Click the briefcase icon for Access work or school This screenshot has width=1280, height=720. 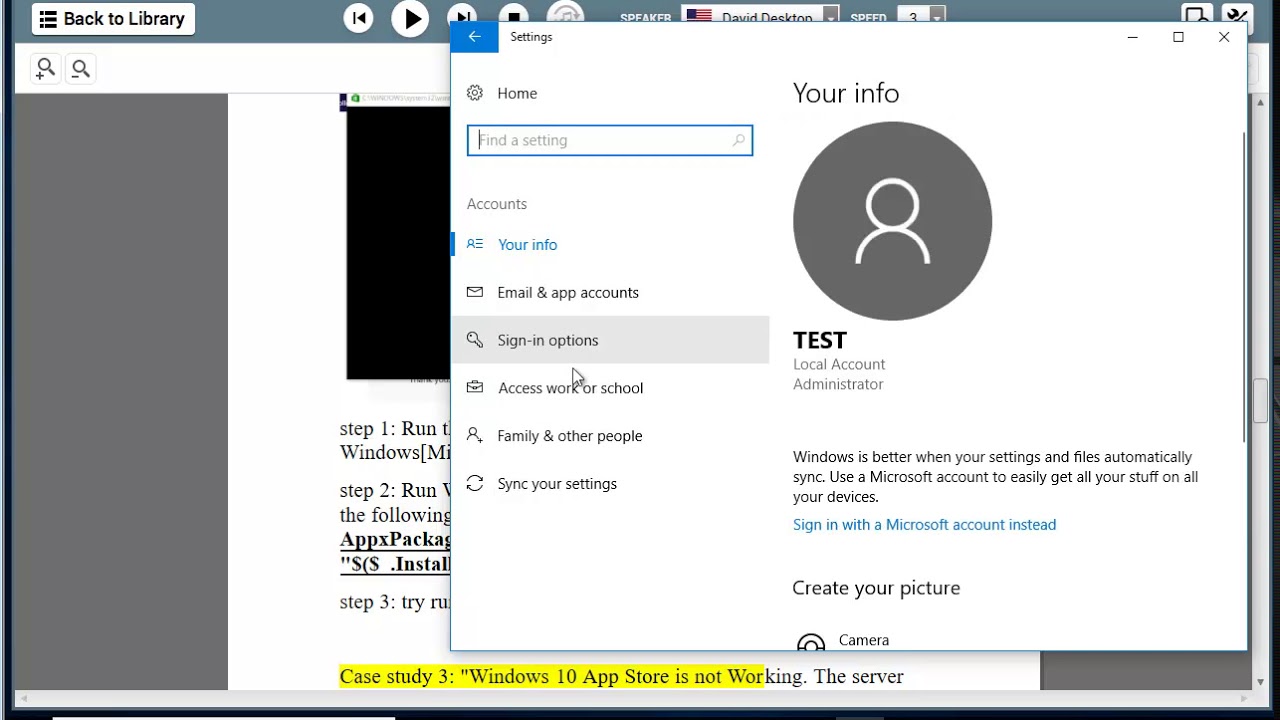pyautogui.click(x=475, y=387)
